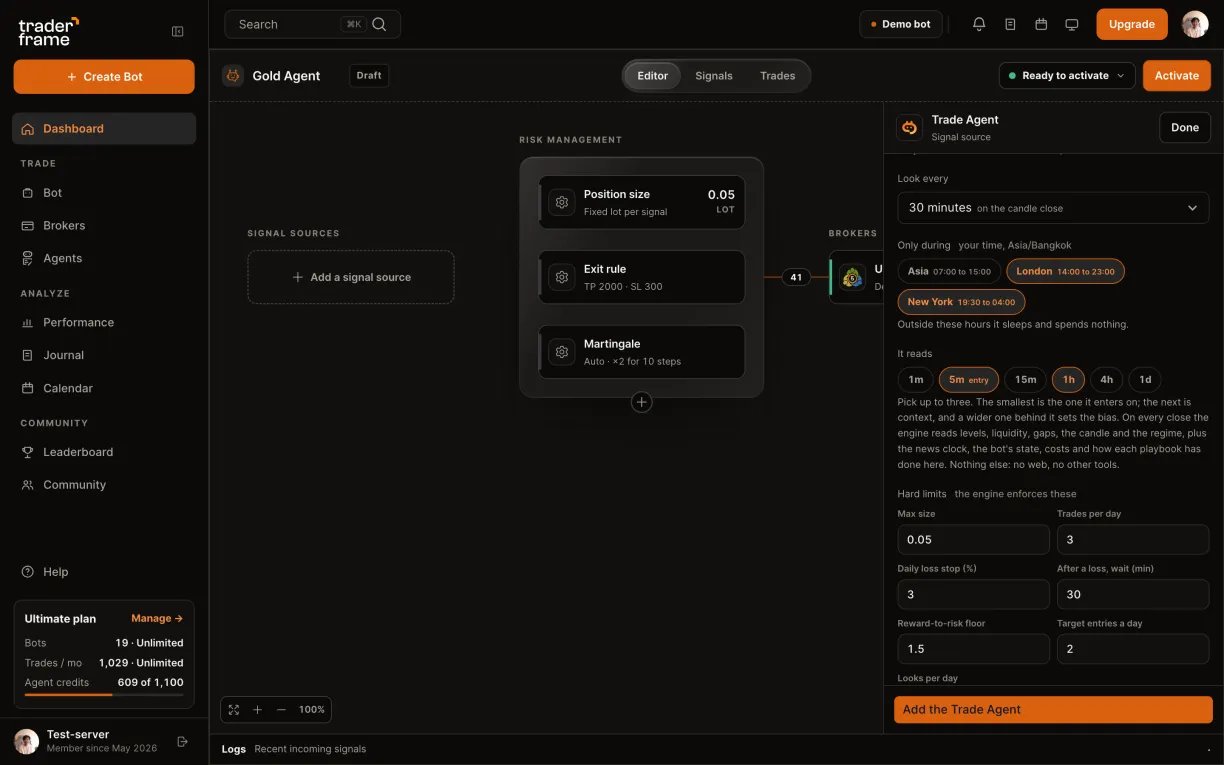This screenshot has width=1224, height=765.
Task: Click the fit-to-screen canvas icon
Action: (x=234, y=709)
